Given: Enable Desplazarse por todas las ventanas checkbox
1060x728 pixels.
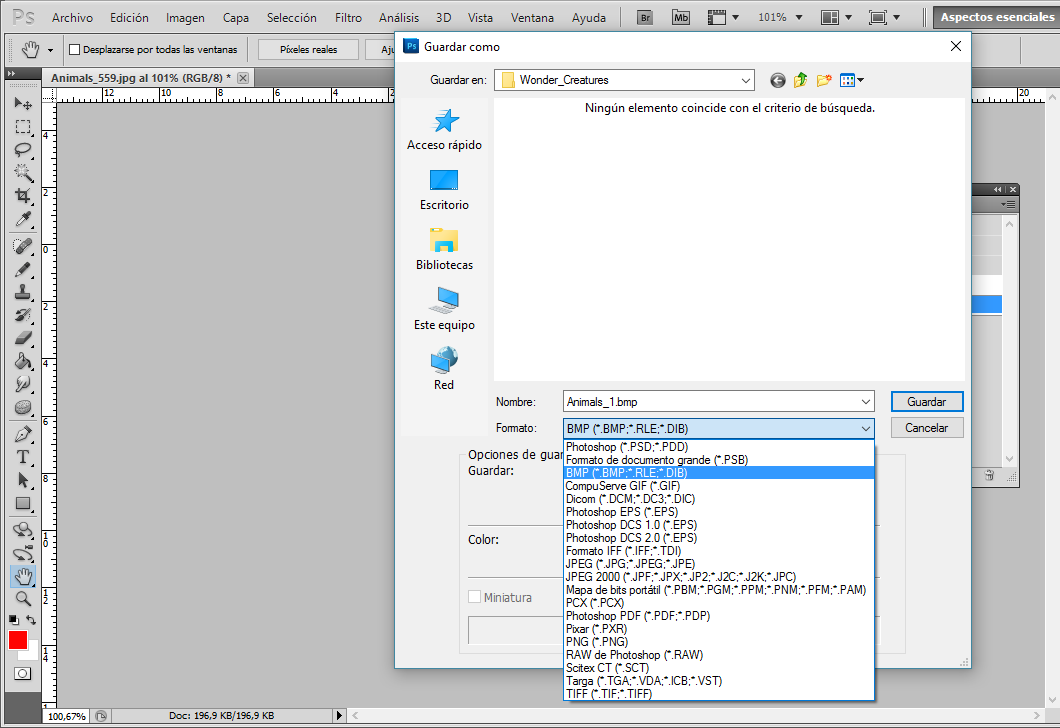Looking at the screenshot, I should [75, 49].
